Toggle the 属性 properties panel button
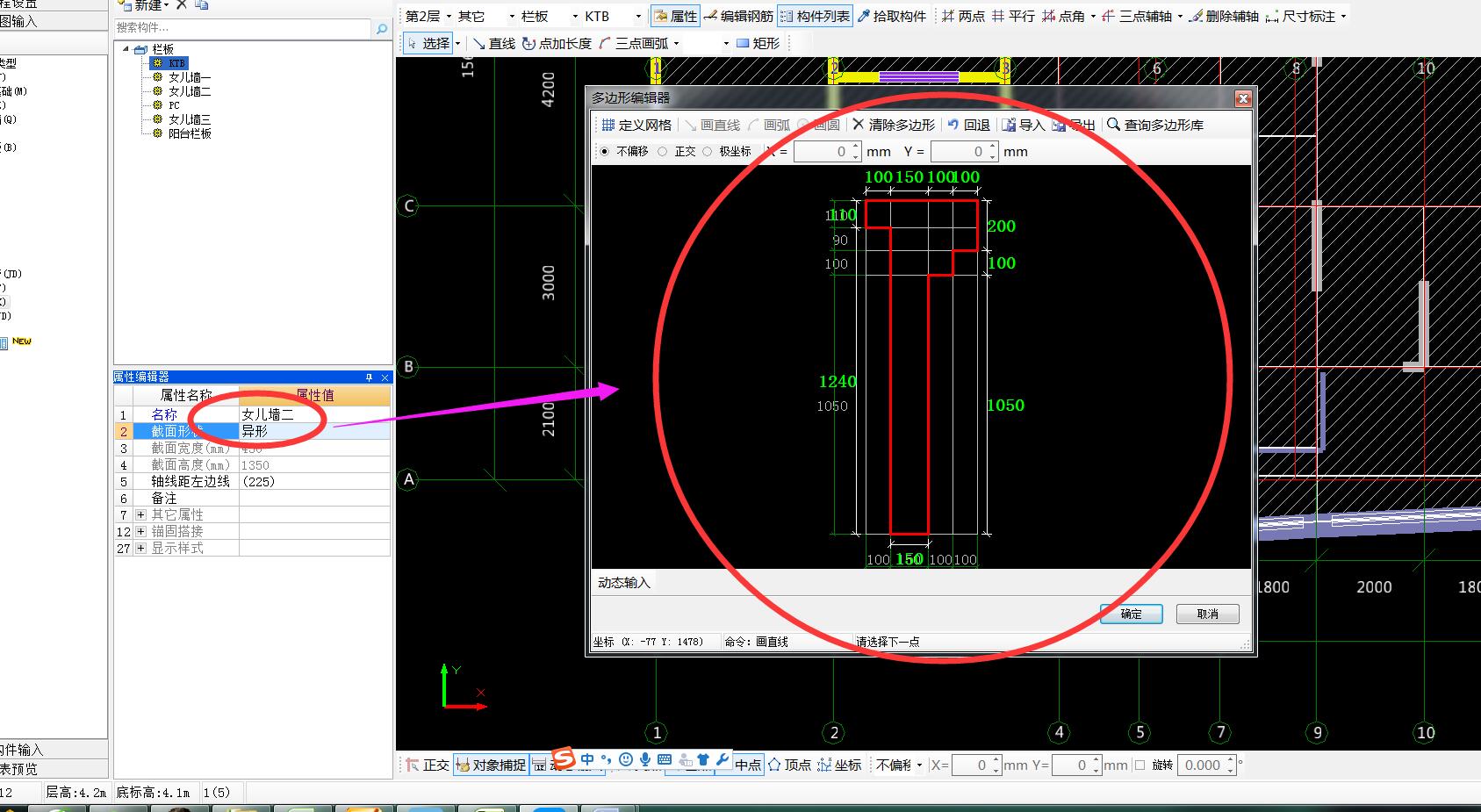This screenshot has width=1481, height=812. click(x=675, y=16)
